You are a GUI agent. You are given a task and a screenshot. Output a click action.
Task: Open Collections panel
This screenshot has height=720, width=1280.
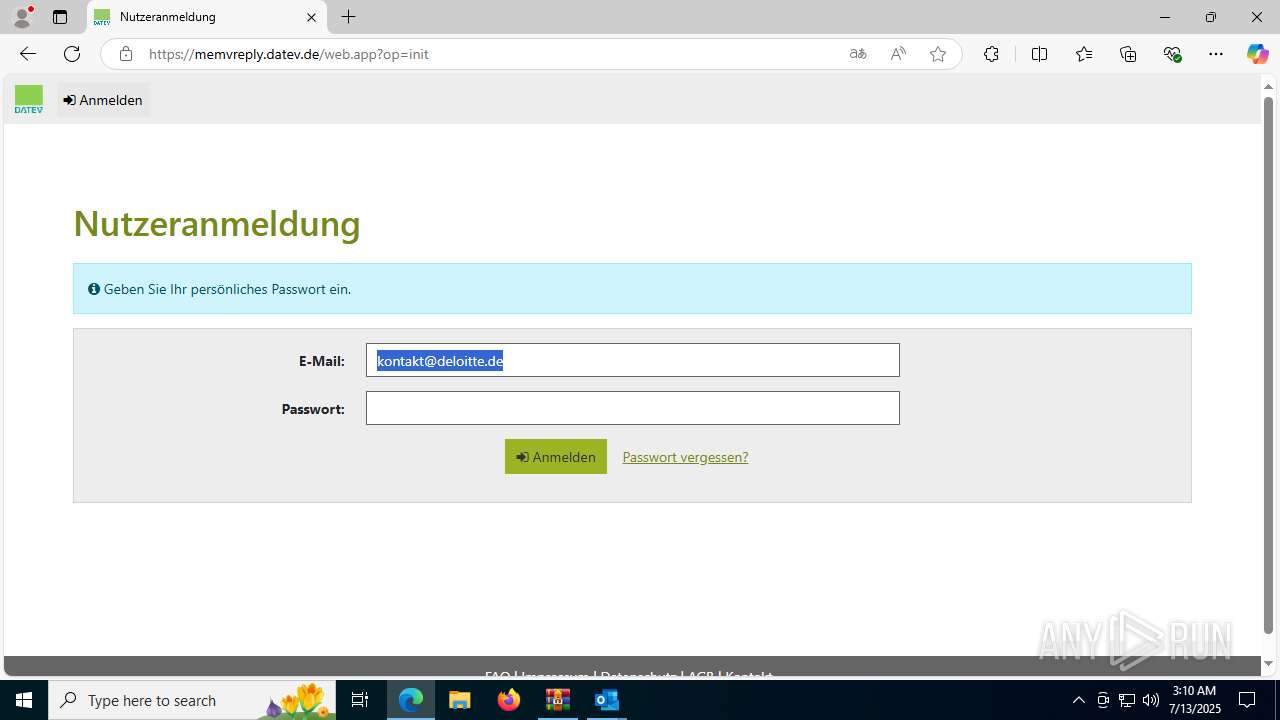point(1128,54)
